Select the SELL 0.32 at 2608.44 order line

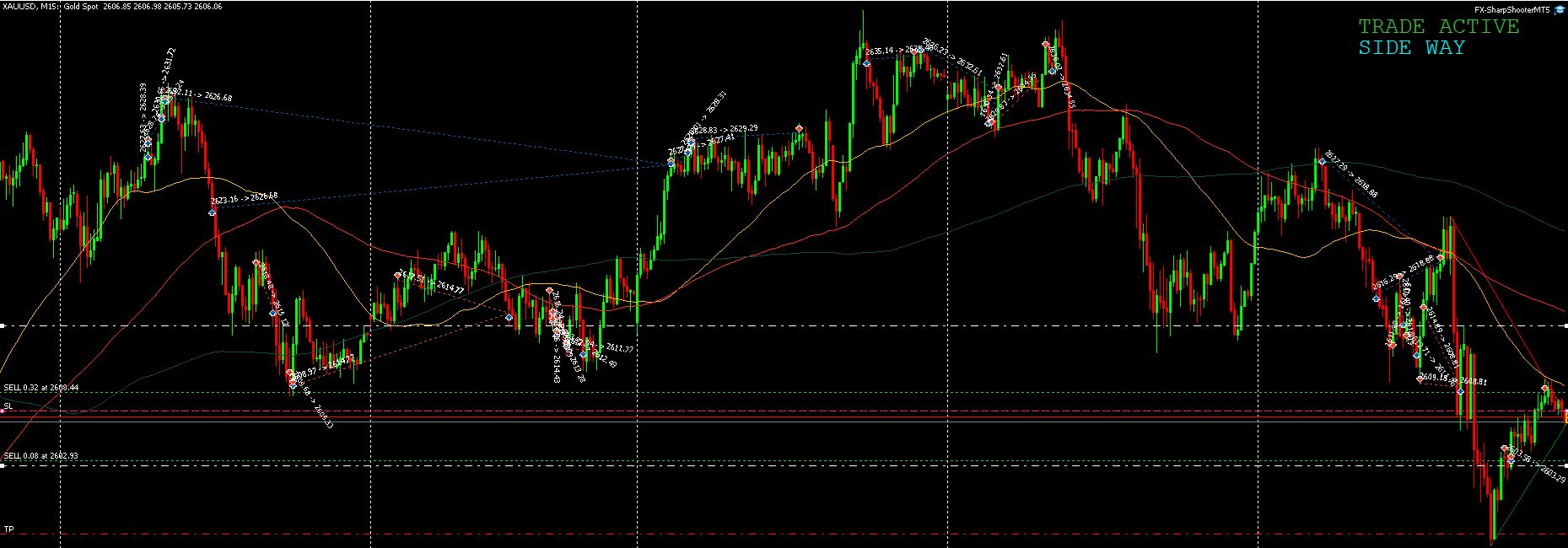click(41, 388)
